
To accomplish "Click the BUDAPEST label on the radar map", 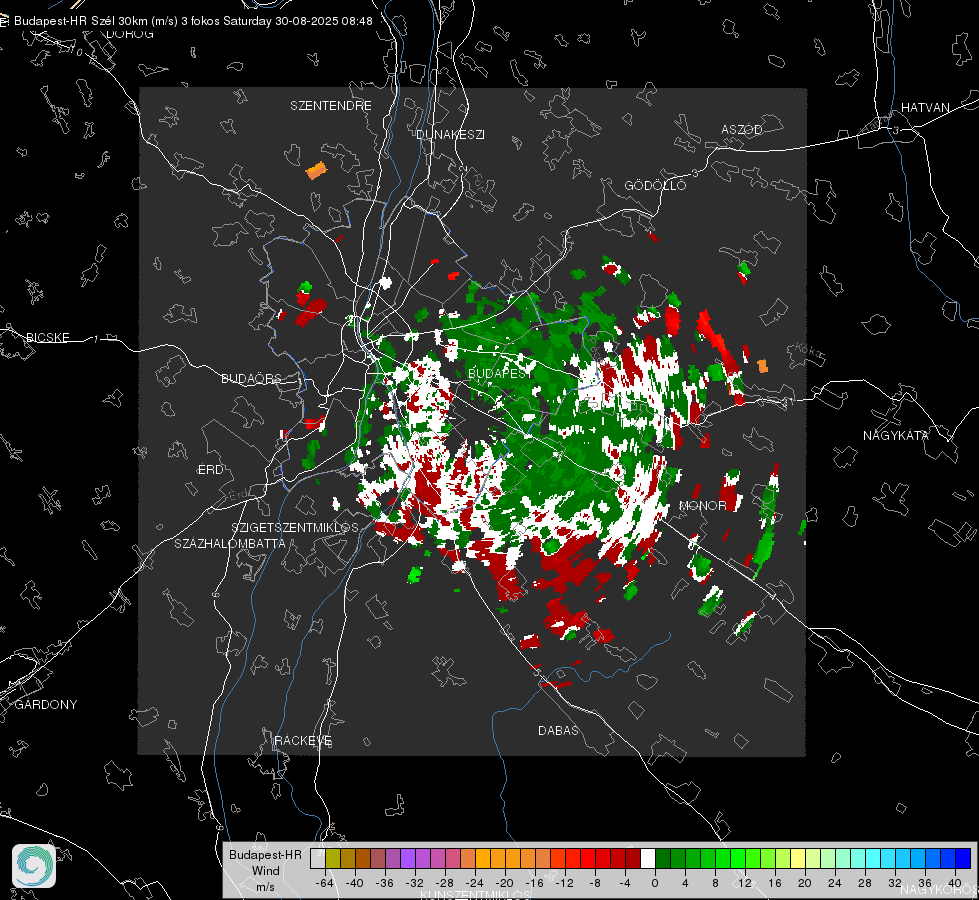I will tap(501, 373).
